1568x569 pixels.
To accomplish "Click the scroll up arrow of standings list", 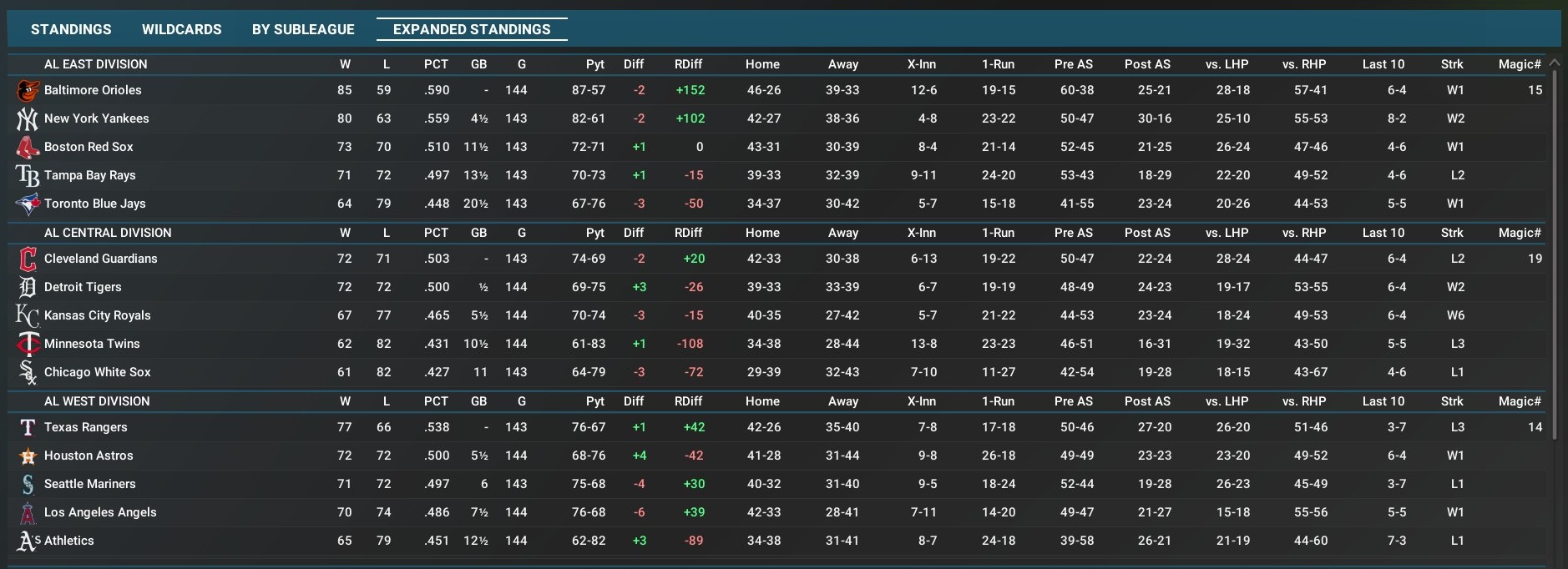I will [x=1554, y=63].
